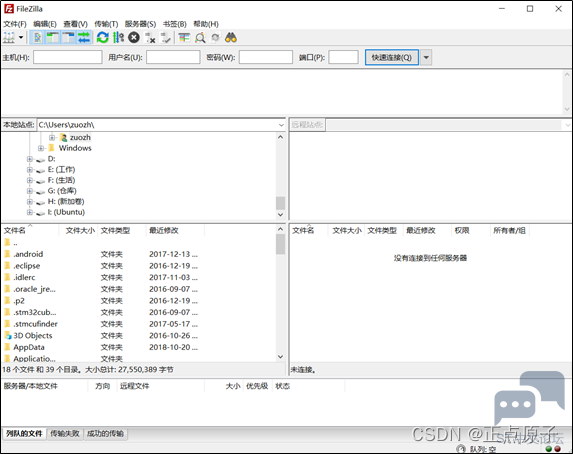The width and height of the screenshot is (573, 454).
Task: Open 服务器(S) menu
Action: click(x=140, y=24)
